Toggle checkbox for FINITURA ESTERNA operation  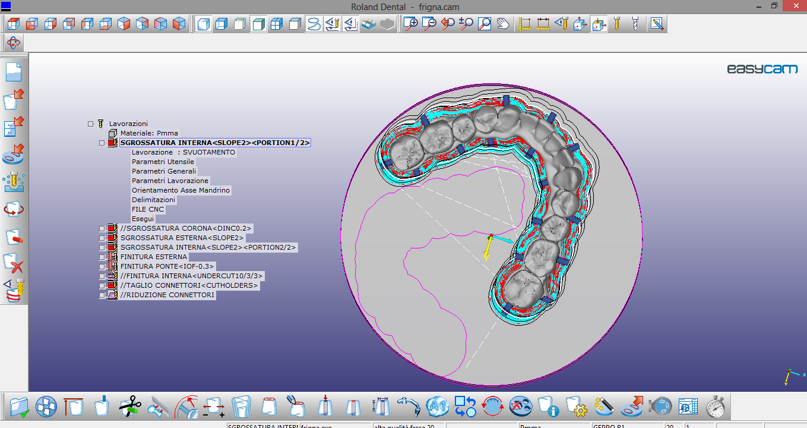point(102,257)
